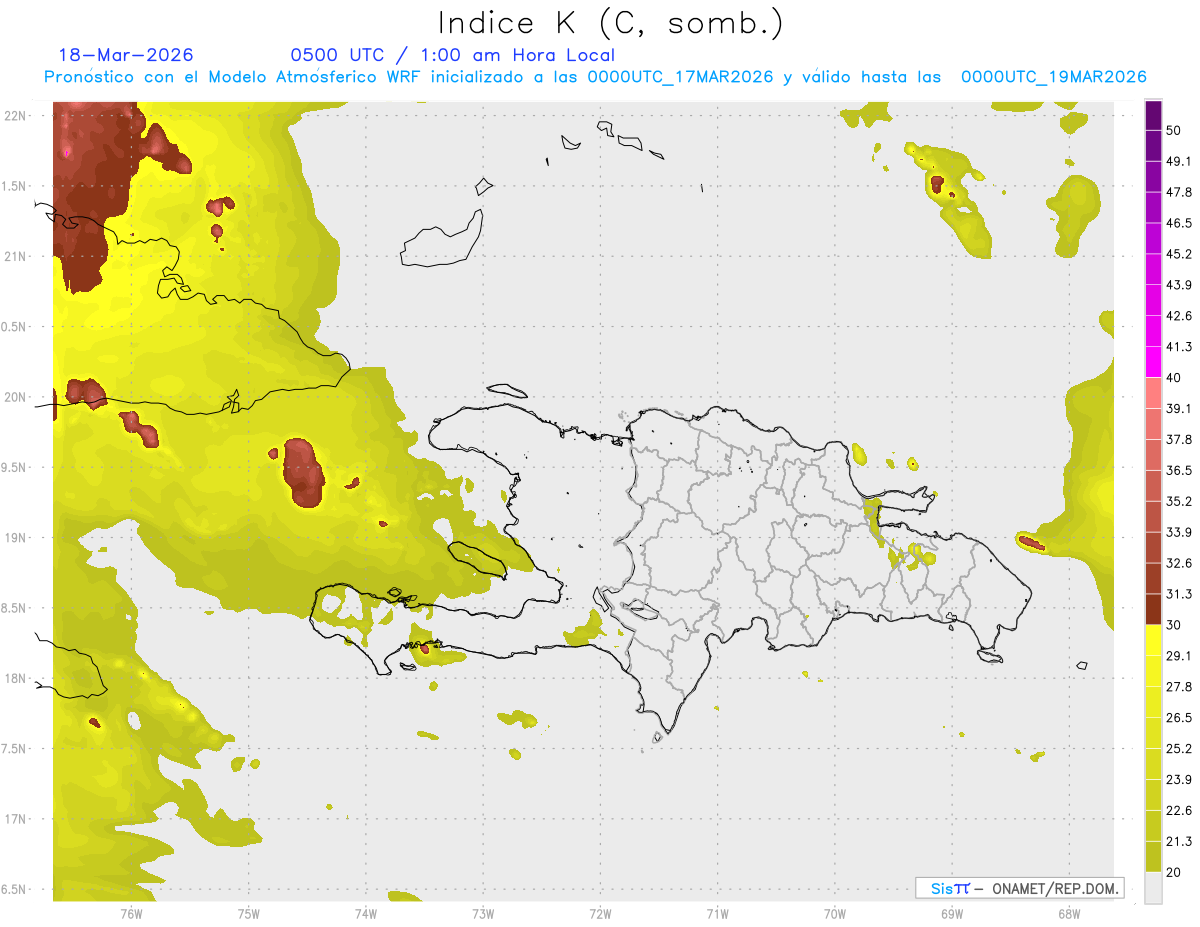This screenshot has height=927, width=1200.
Task: Select the "0000UTC_19MAR2026" valid-until timestamp
Action: click(1053, 77)
